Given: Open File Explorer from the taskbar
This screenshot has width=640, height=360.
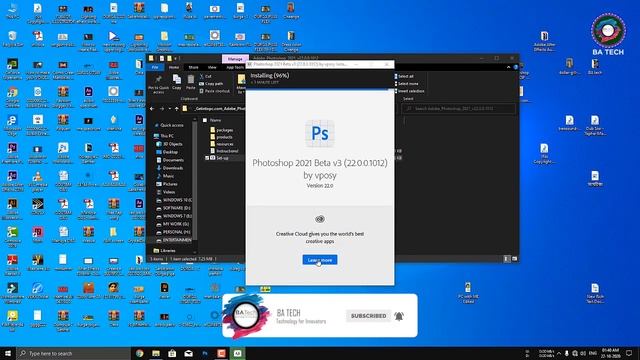Looking at the screenshot, I should (x=156, y=353).
